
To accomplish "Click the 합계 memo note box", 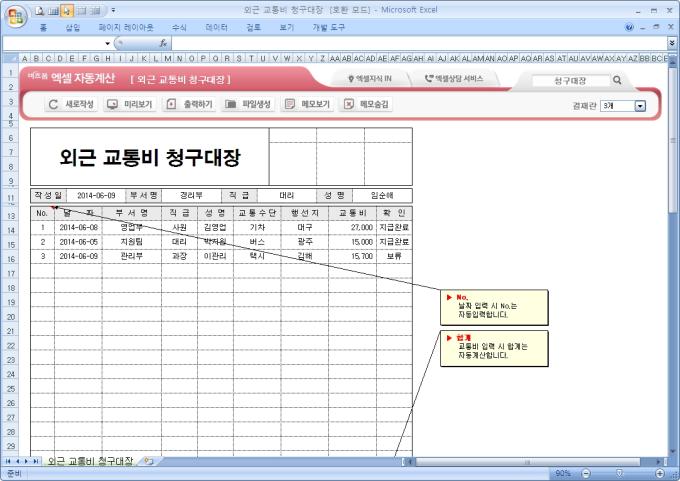I will click(x=494, y=348).
